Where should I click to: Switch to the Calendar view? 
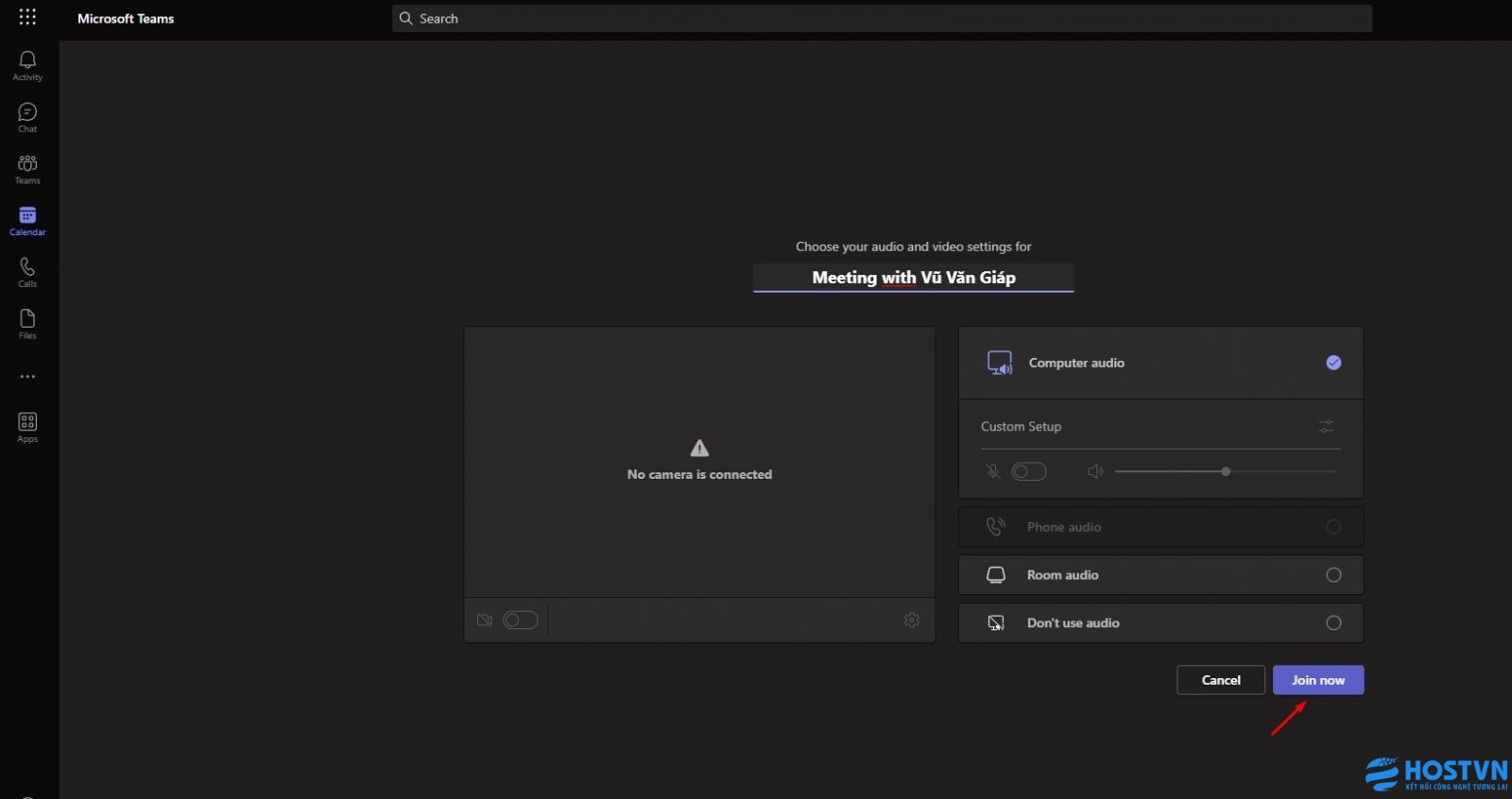[x=27, y=221]
